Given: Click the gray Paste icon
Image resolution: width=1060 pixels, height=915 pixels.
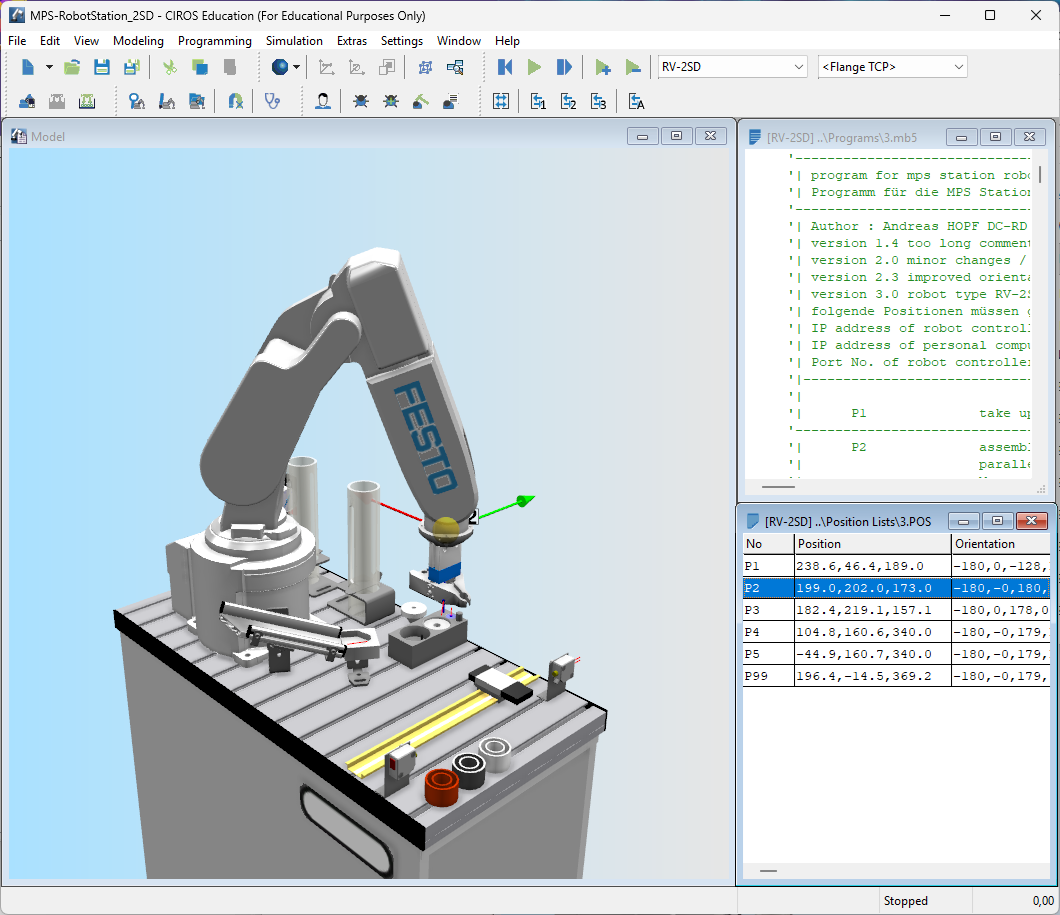Looking at the screenshot, I should point(230,67).
